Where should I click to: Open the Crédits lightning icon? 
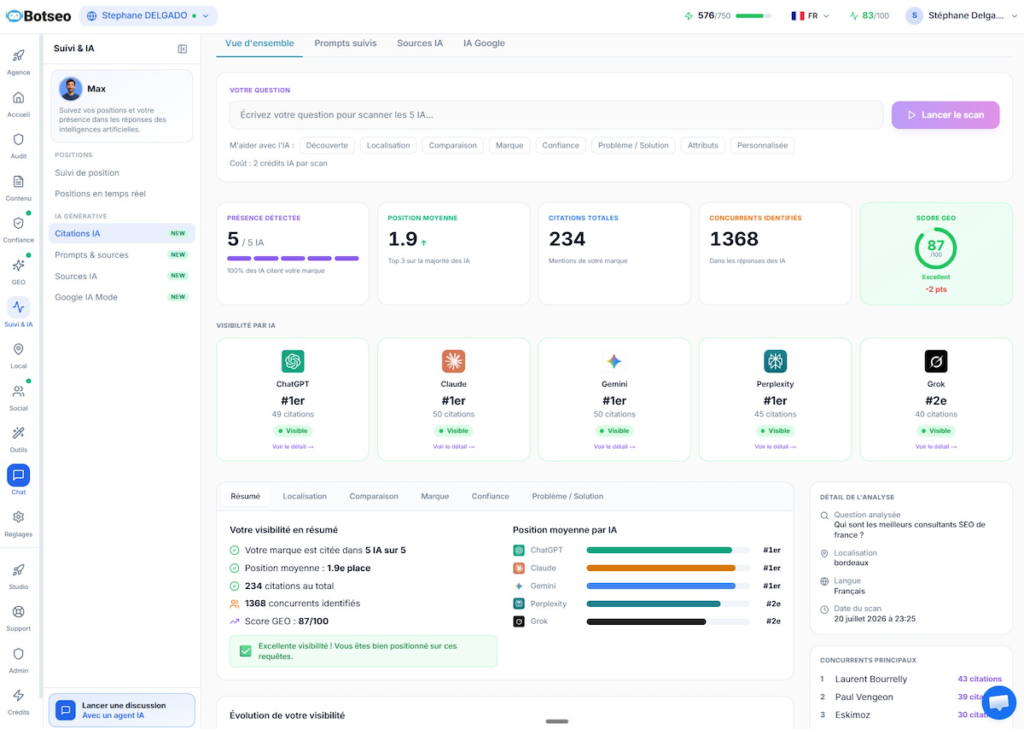tap(18, 696)
